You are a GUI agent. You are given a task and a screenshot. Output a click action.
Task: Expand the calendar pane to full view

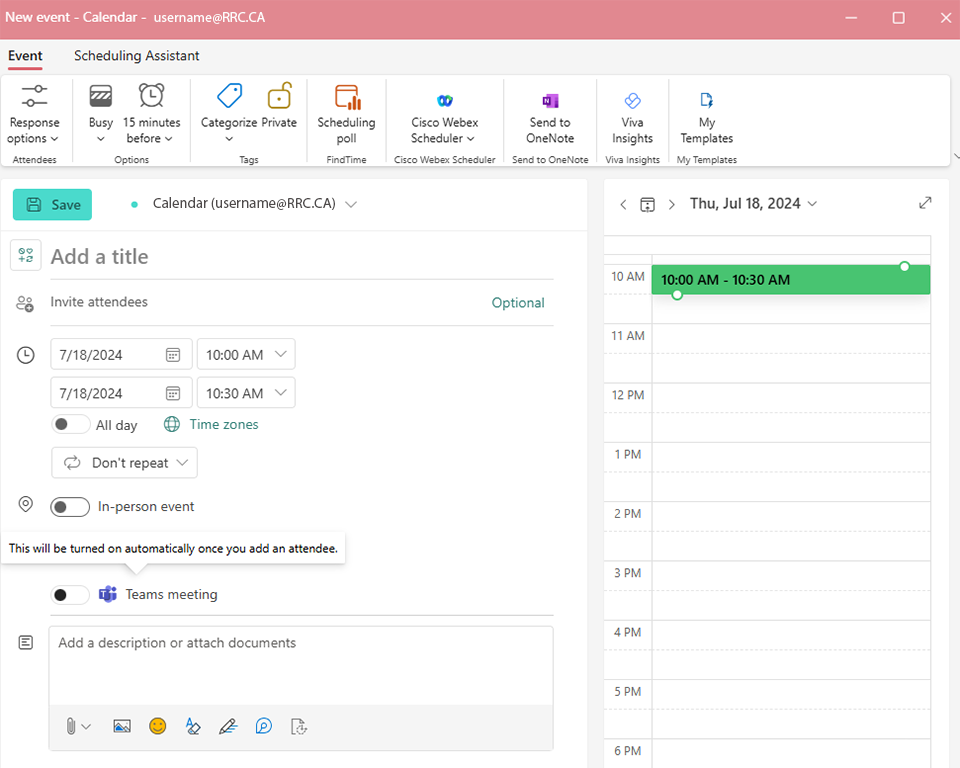pyautogui.click(x=925, y=203)
